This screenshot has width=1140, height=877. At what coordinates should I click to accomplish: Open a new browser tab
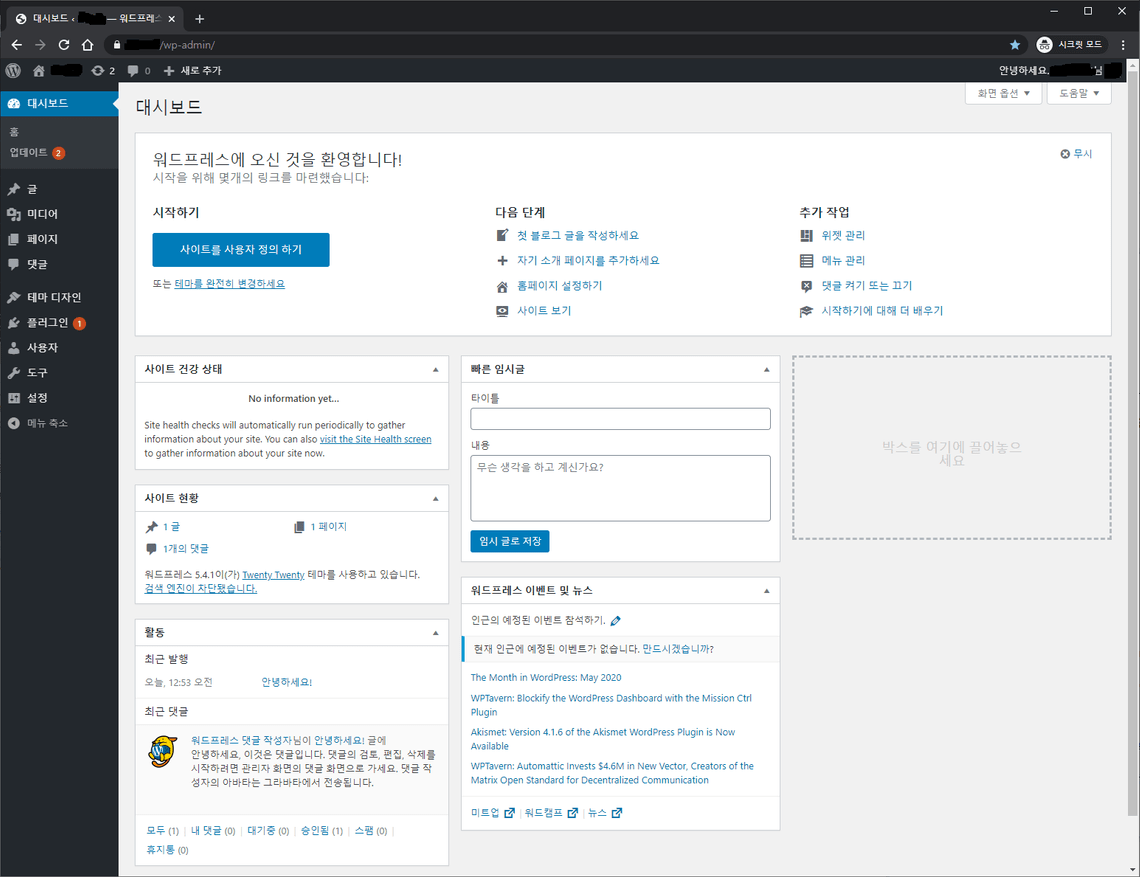200,18
